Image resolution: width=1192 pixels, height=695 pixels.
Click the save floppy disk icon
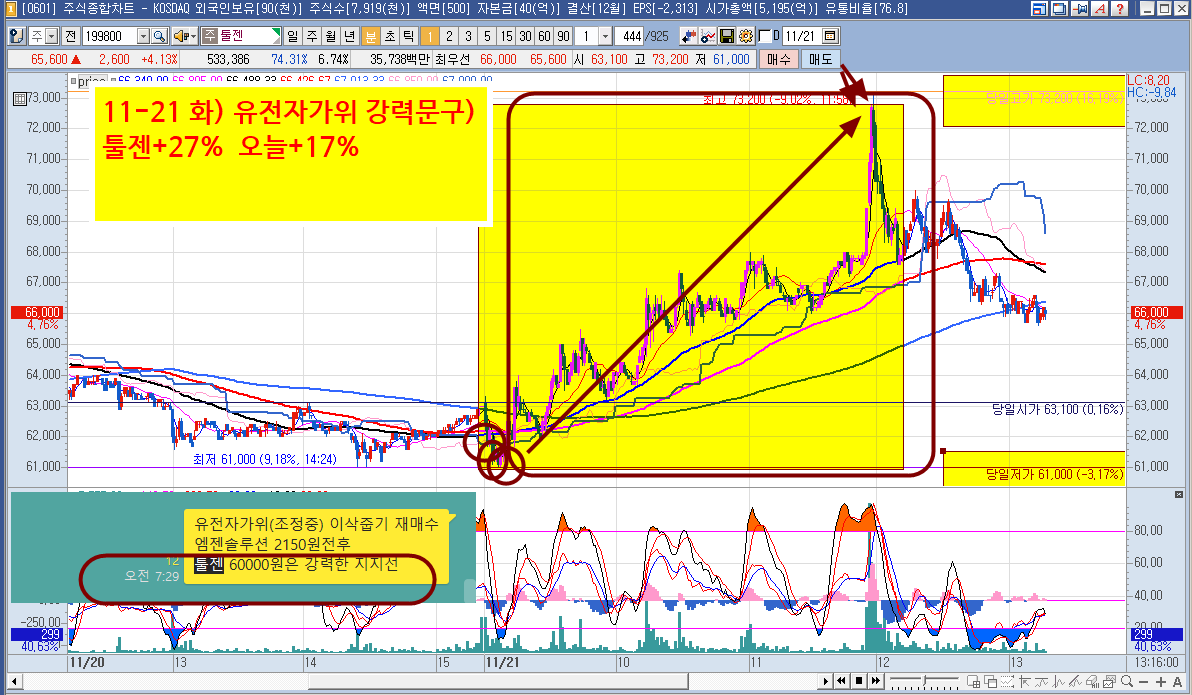727,36
